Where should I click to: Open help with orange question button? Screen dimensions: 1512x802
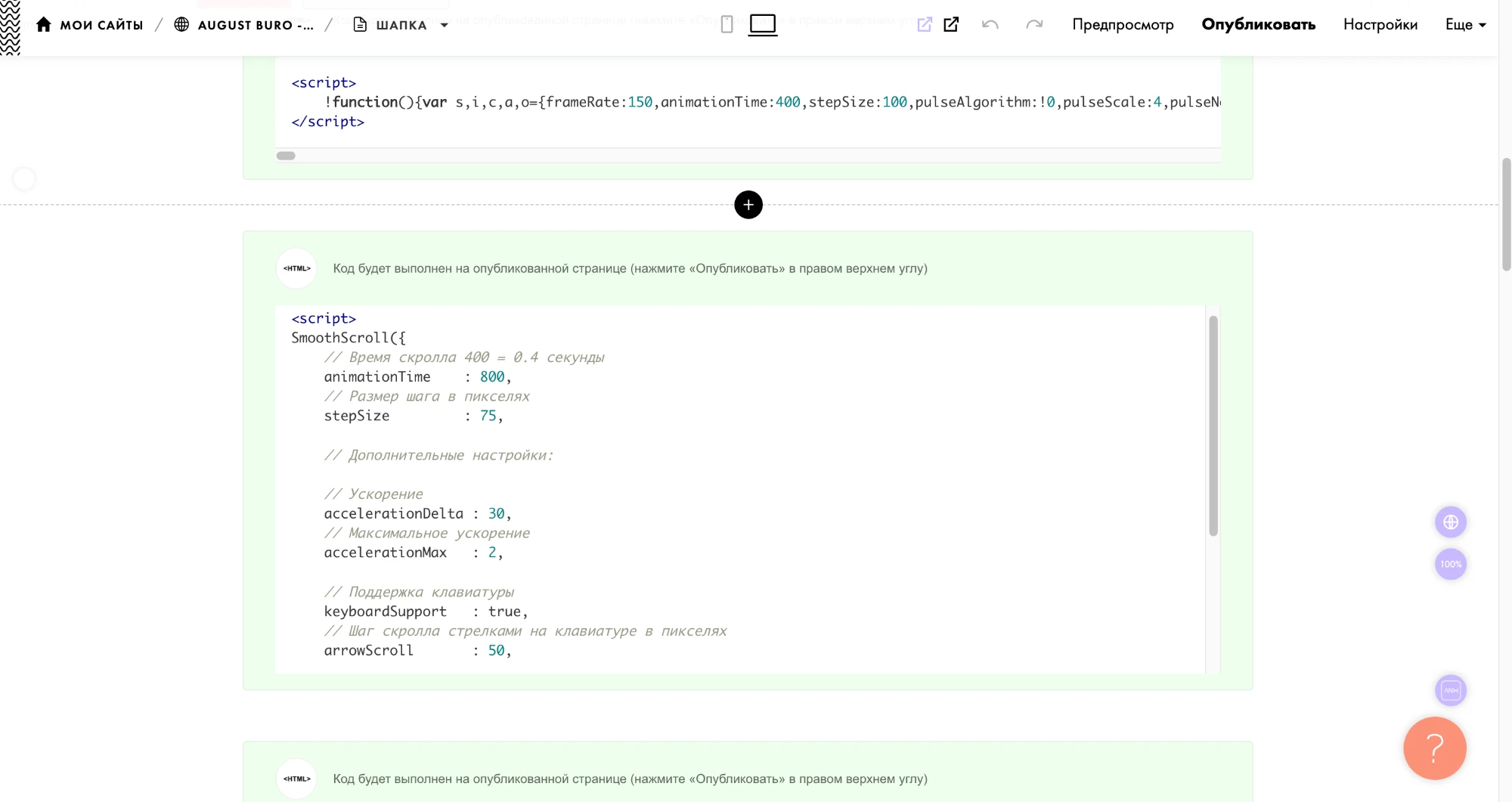click(x=1434, y=748)
